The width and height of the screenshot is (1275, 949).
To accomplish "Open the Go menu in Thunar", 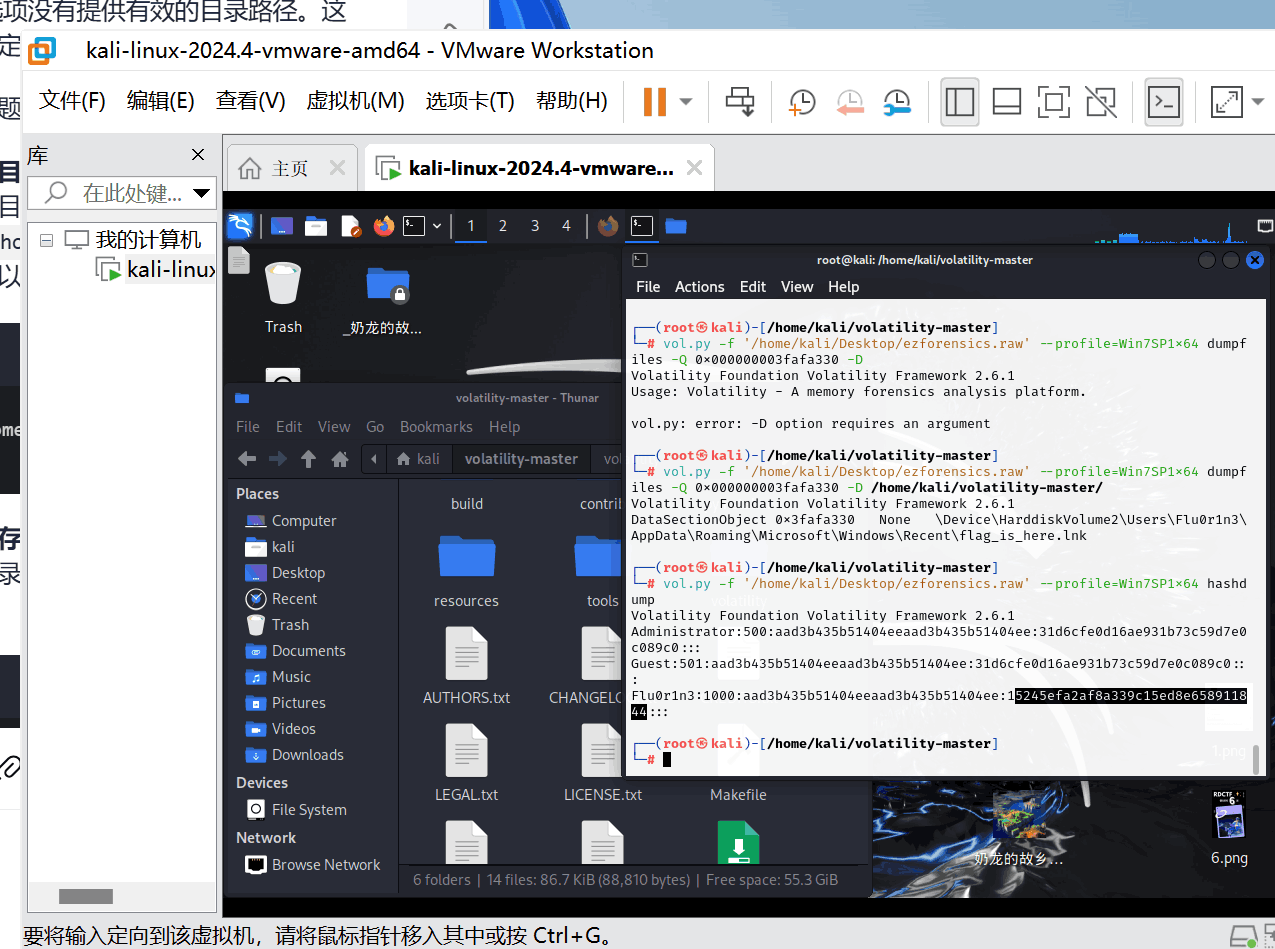I will [x=375, y=427].
